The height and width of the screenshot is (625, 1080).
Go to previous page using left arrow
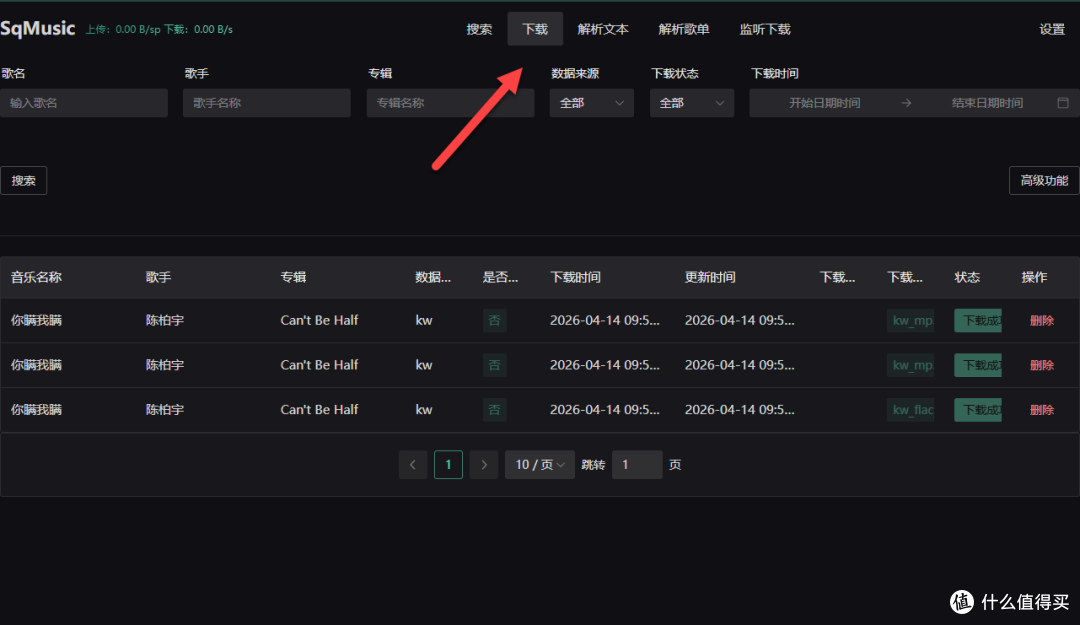pyautogui.click(x=412, y=465)
